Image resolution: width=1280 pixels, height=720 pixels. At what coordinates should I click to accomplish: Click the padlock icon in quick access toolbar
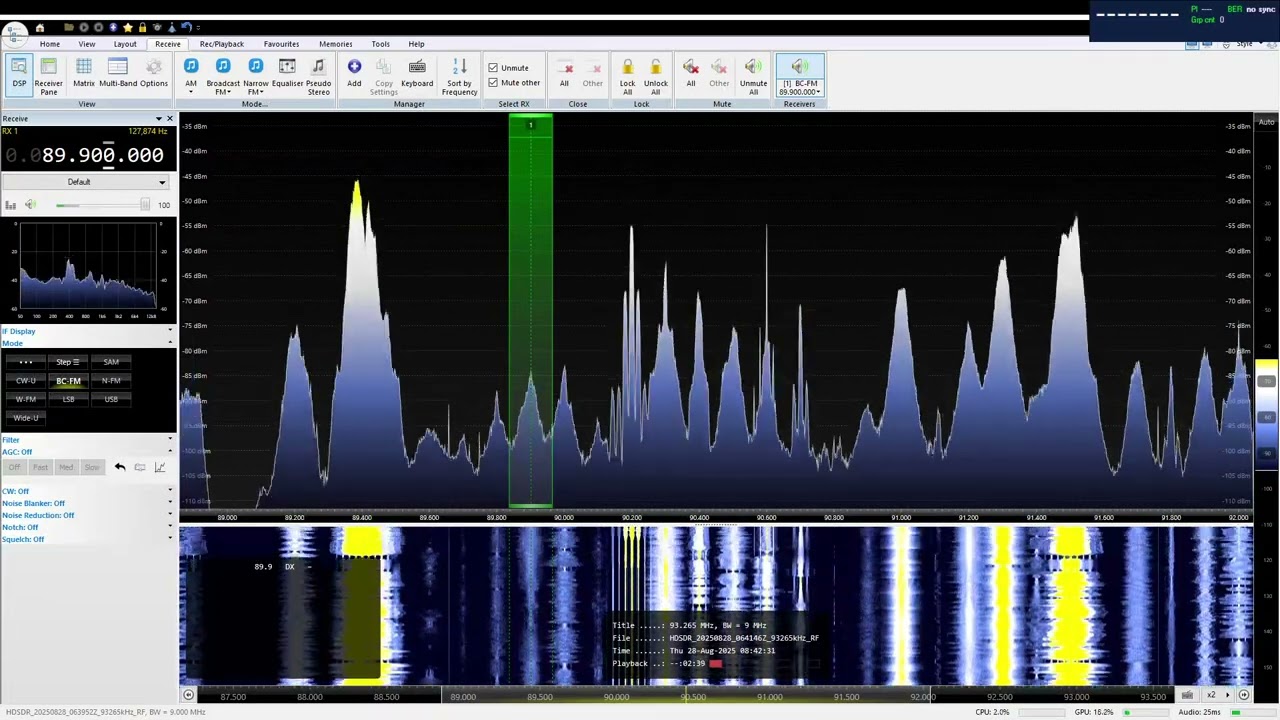click(x=142, y=27)
